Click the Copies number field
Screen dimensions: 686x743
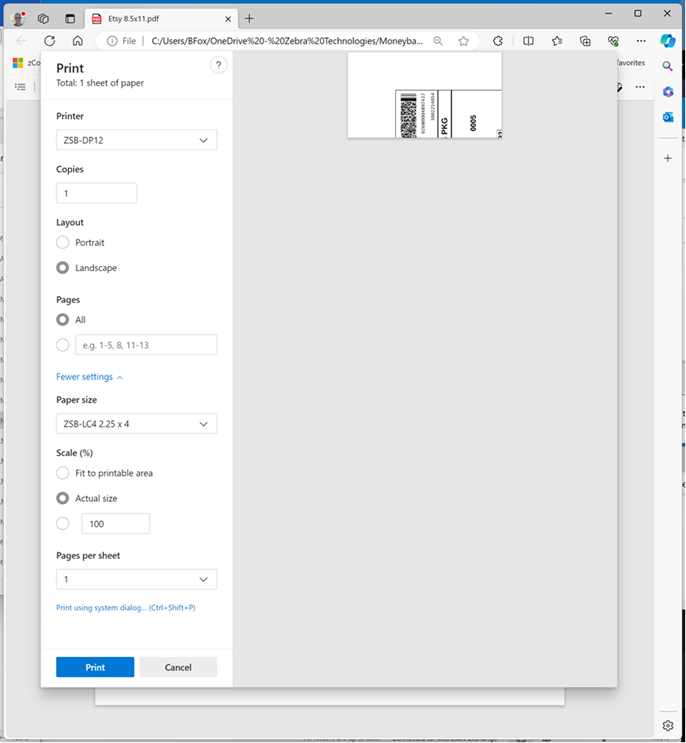(x=96, y=193)
